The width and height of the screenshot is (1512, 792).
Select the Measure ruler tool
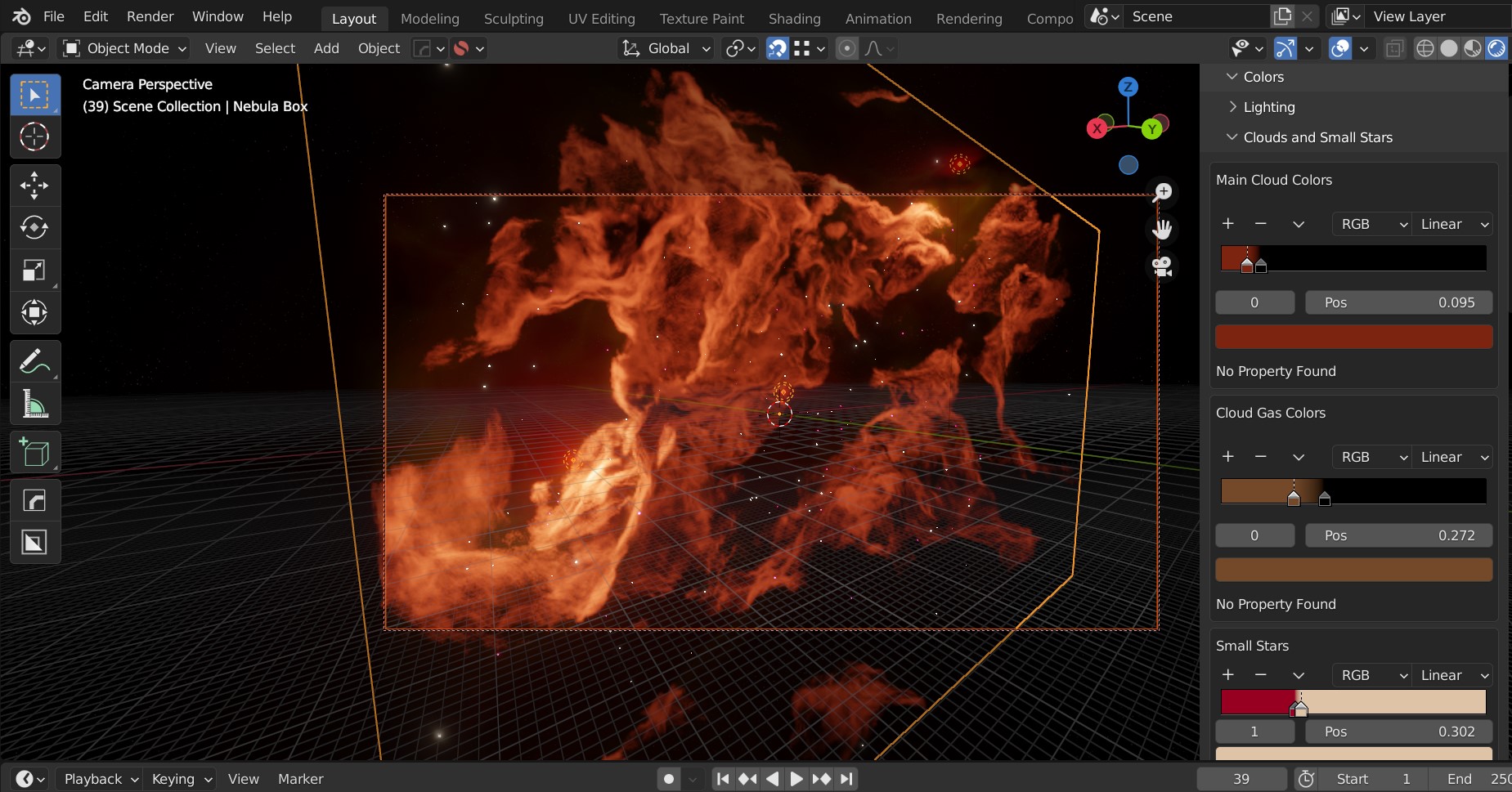pyautogui.click(x=34, y=404)
